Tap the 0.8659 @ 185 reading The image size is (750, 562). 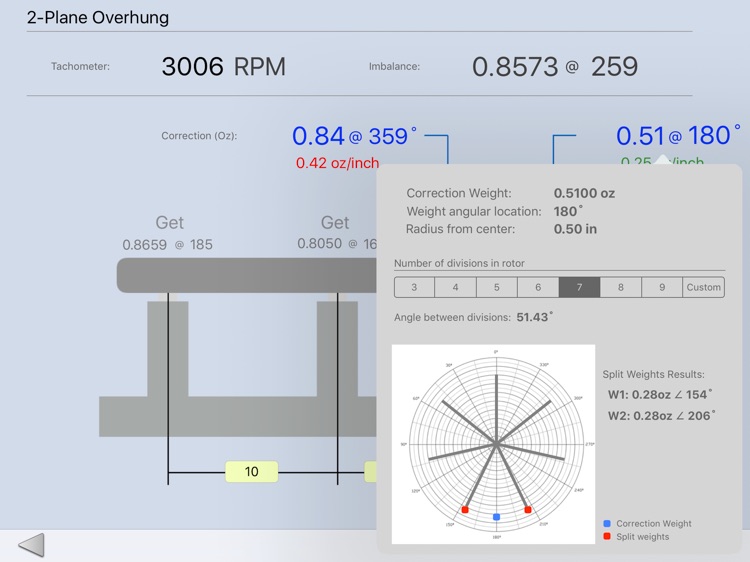click(167, 245)
